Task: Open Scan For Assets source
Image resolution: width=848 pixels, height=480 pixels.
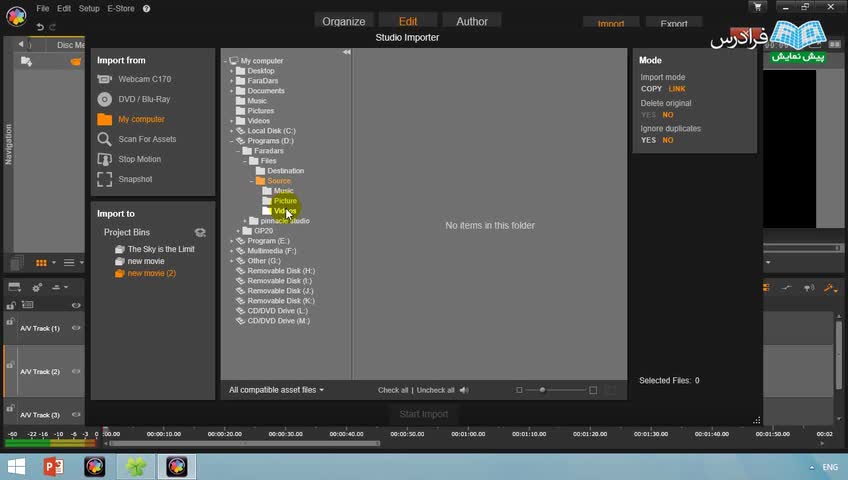Action: coord(136,139)
